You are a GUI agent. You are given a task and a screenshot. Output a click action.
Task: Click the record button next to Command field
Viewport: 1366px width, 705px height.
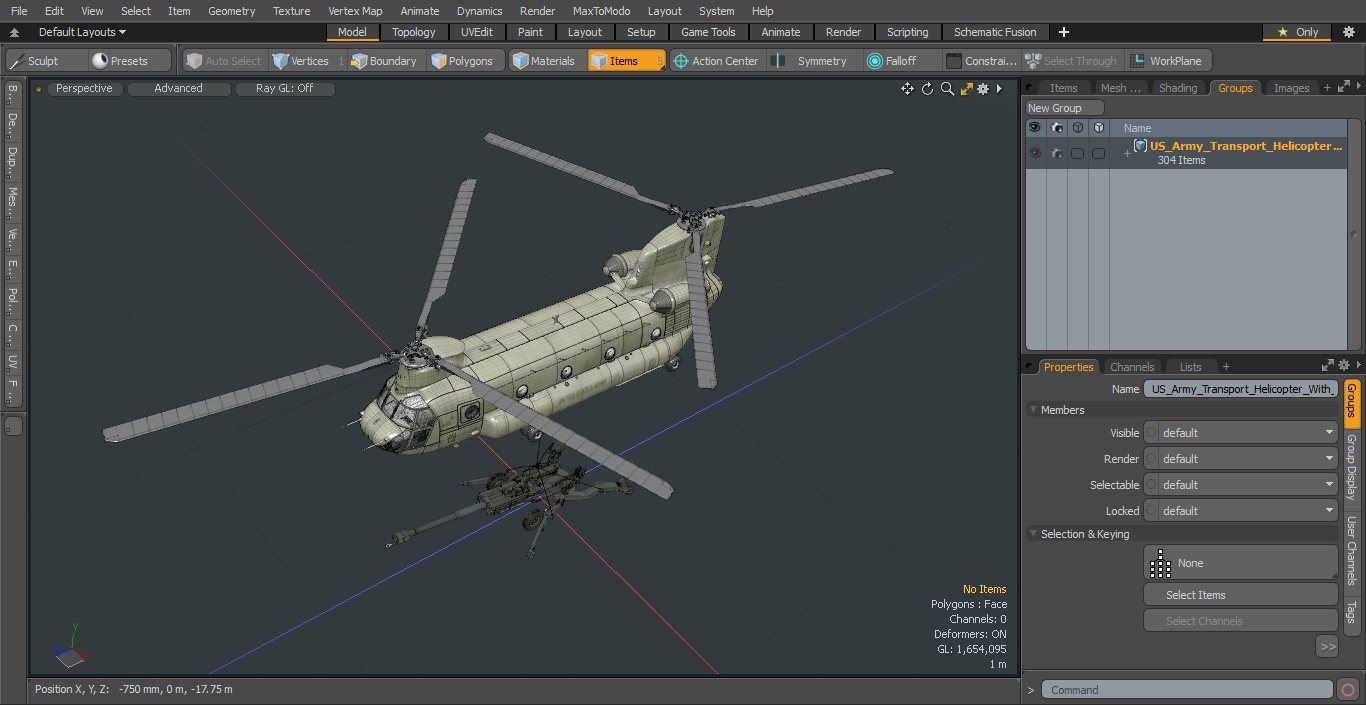coord(1347,690)
